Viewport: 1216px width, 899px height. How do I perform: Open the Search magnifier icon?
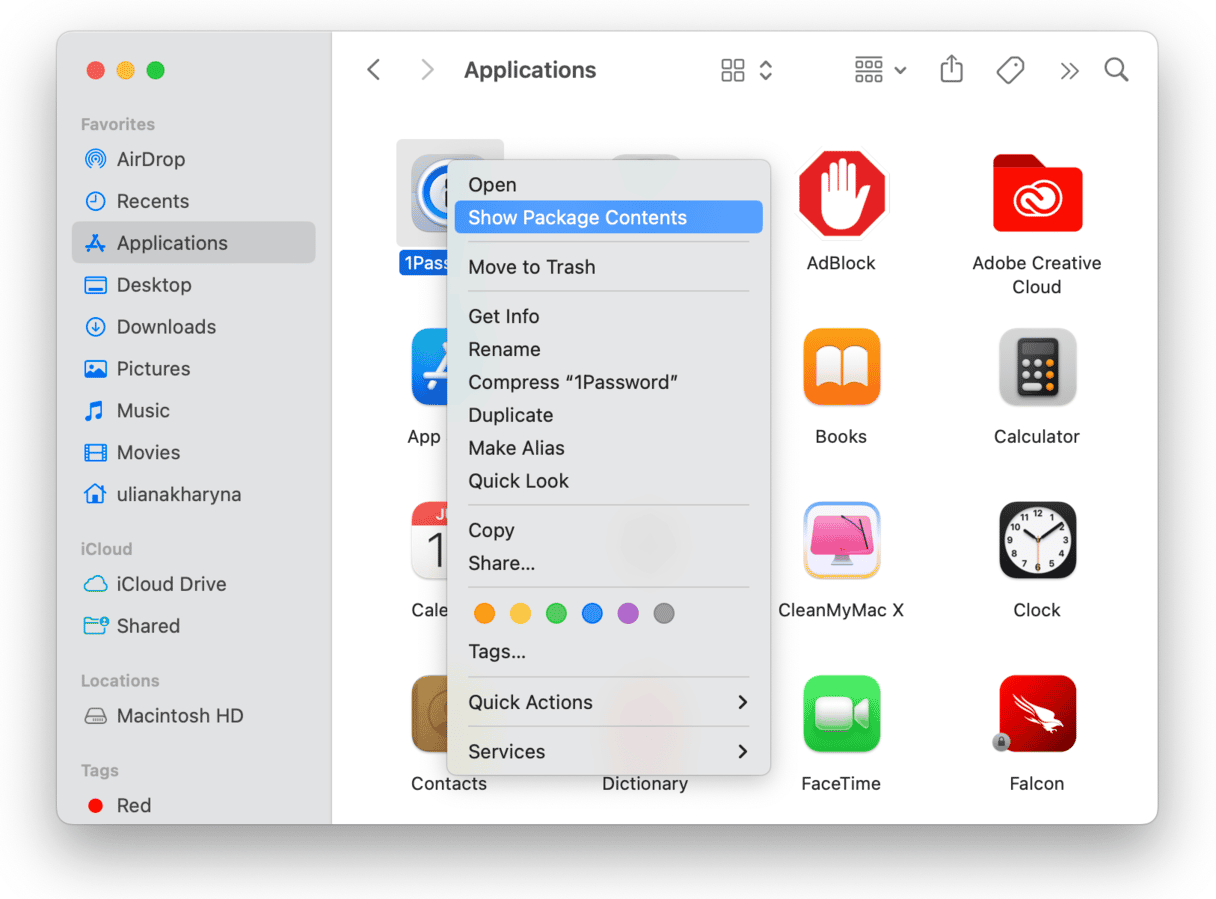pyautogui.click(x=1116, y=70)
